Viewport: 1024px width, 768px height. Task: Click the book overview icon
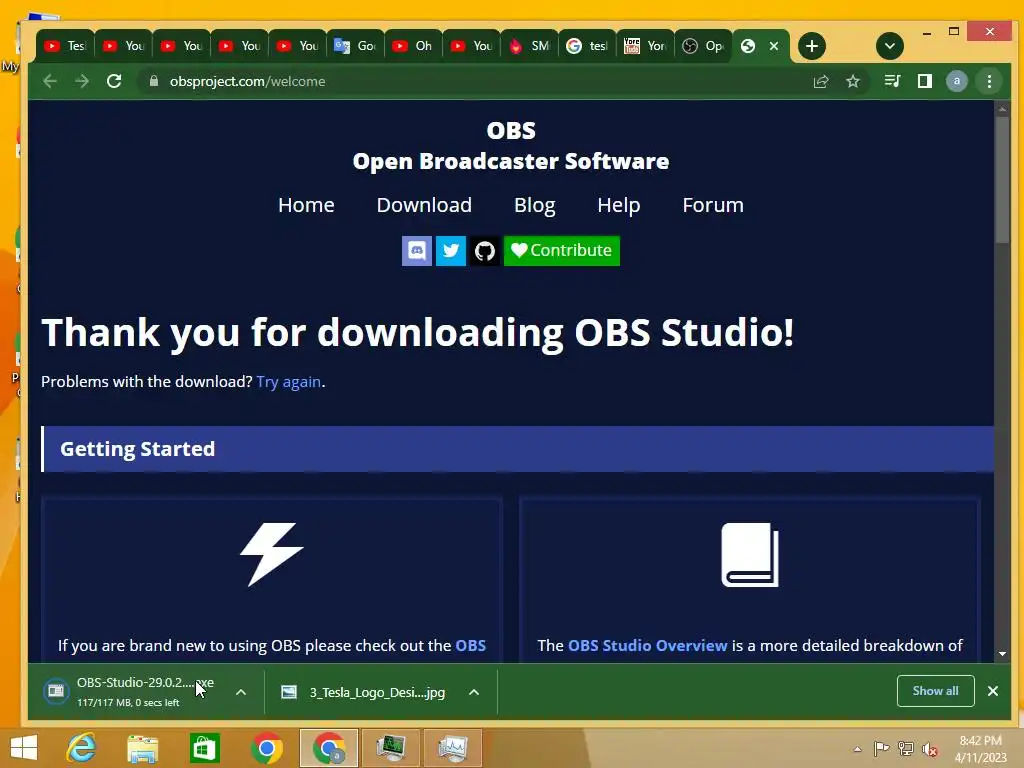point(750,555)
